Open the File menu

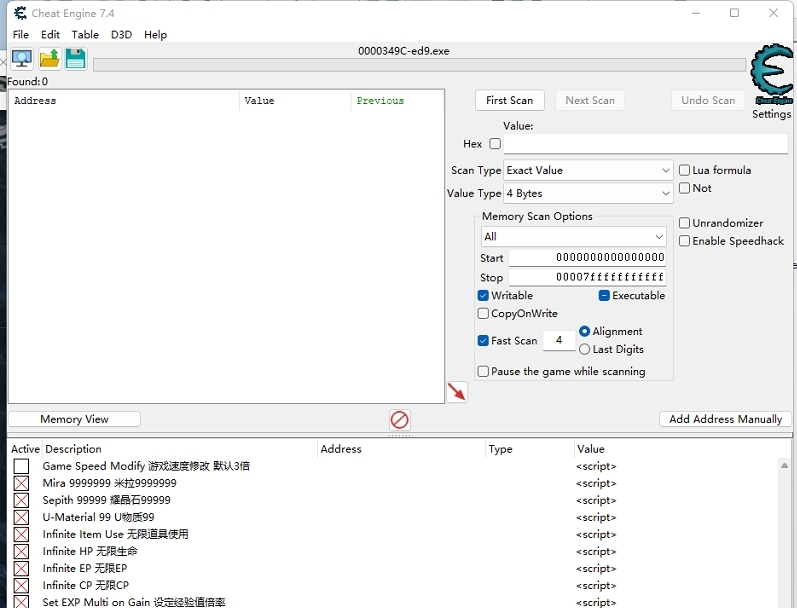21,35
